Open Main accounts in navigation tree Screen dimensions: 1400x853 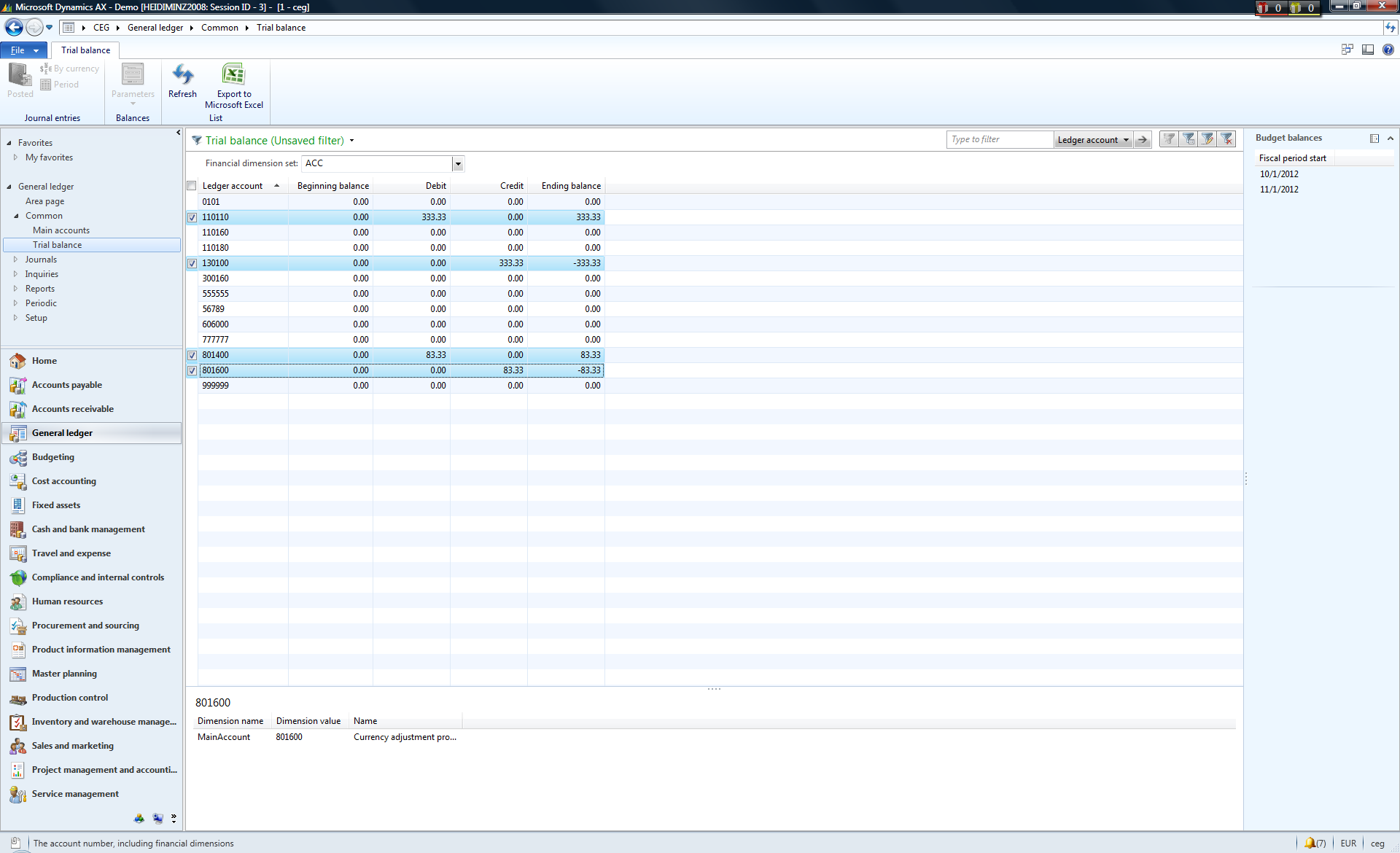pyautogui.click(x=61, y=230)
